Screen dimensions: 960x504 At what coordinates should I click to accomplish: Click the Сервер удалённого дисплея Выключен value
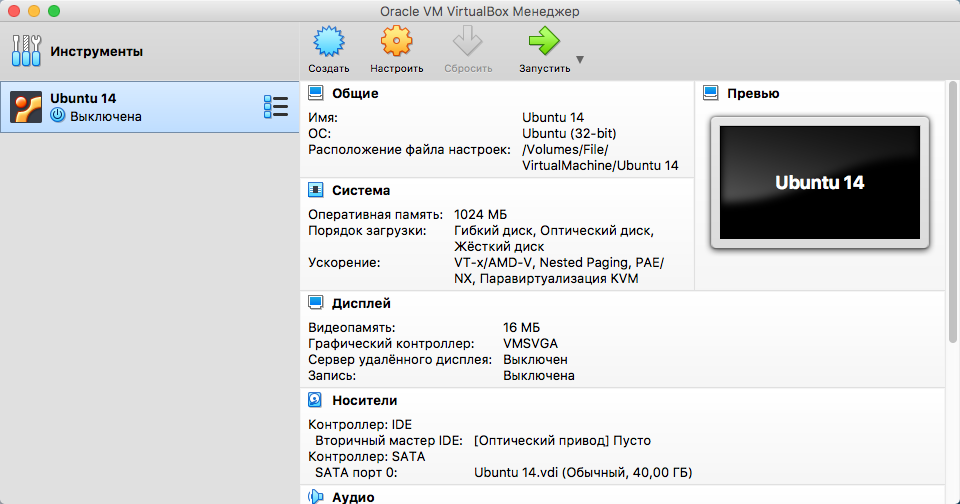click(535, 359)
